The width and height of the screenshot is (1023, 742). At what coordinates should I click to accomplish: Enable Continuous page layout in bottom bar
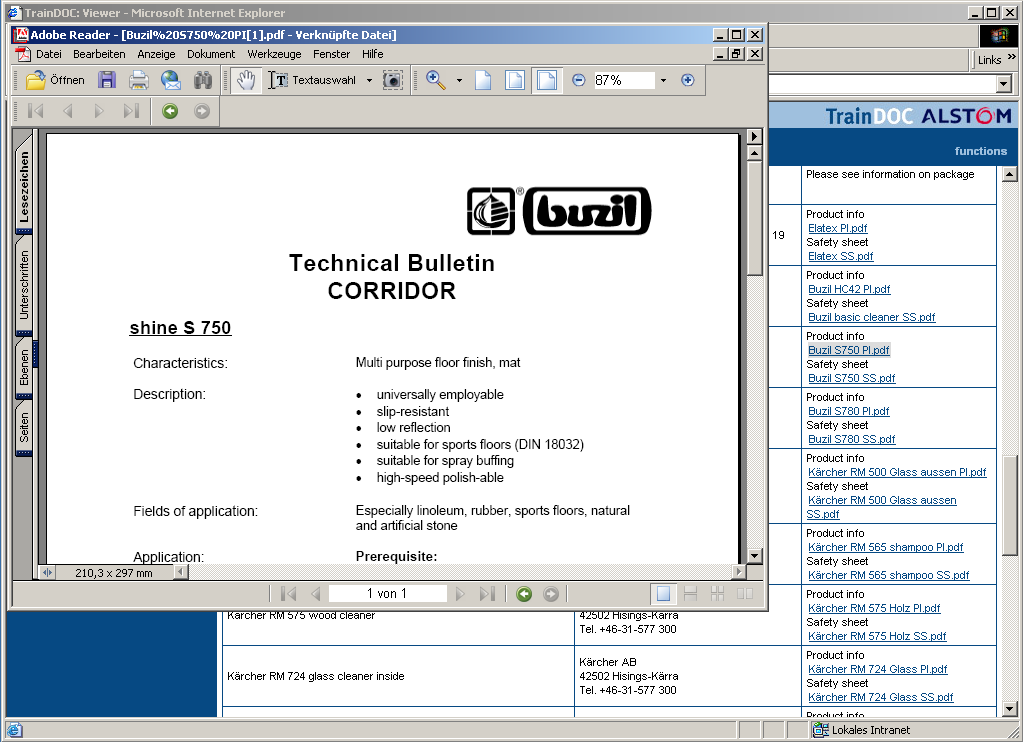tap(690, 594)
